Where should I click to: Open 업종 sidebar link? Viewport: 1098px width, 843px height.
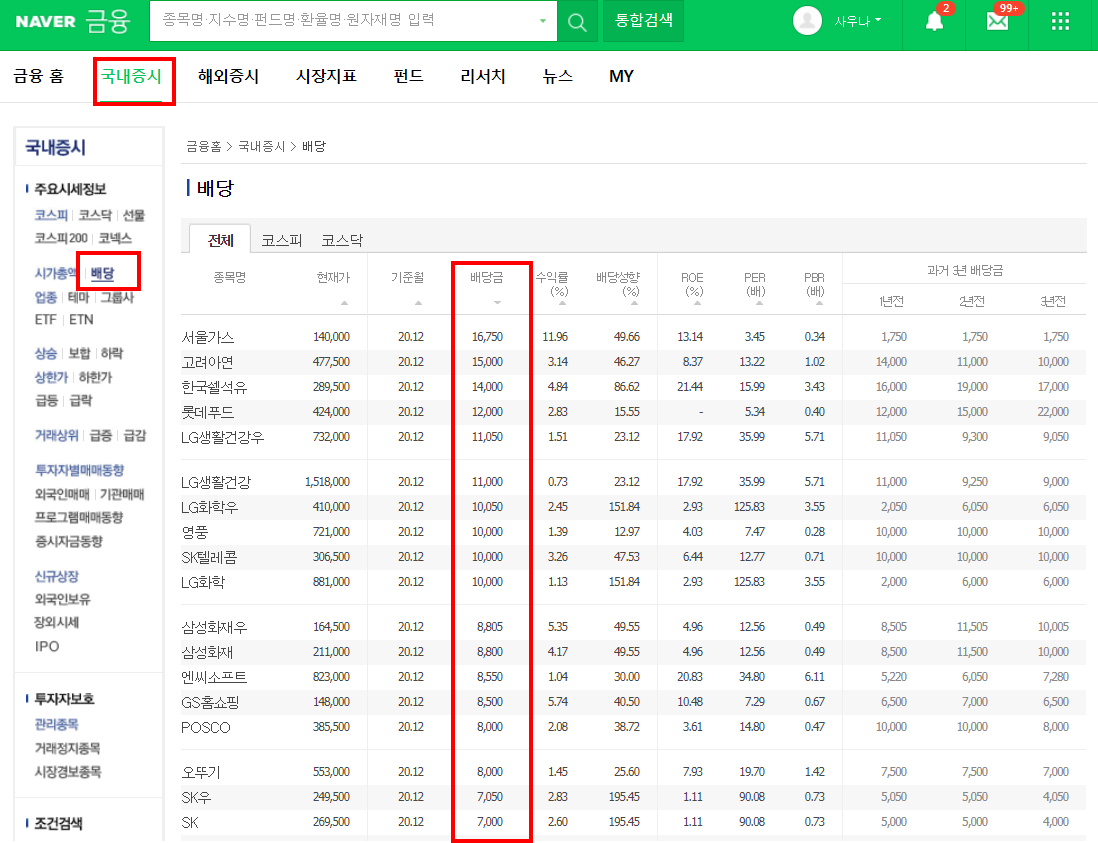(x=46, y=297)
